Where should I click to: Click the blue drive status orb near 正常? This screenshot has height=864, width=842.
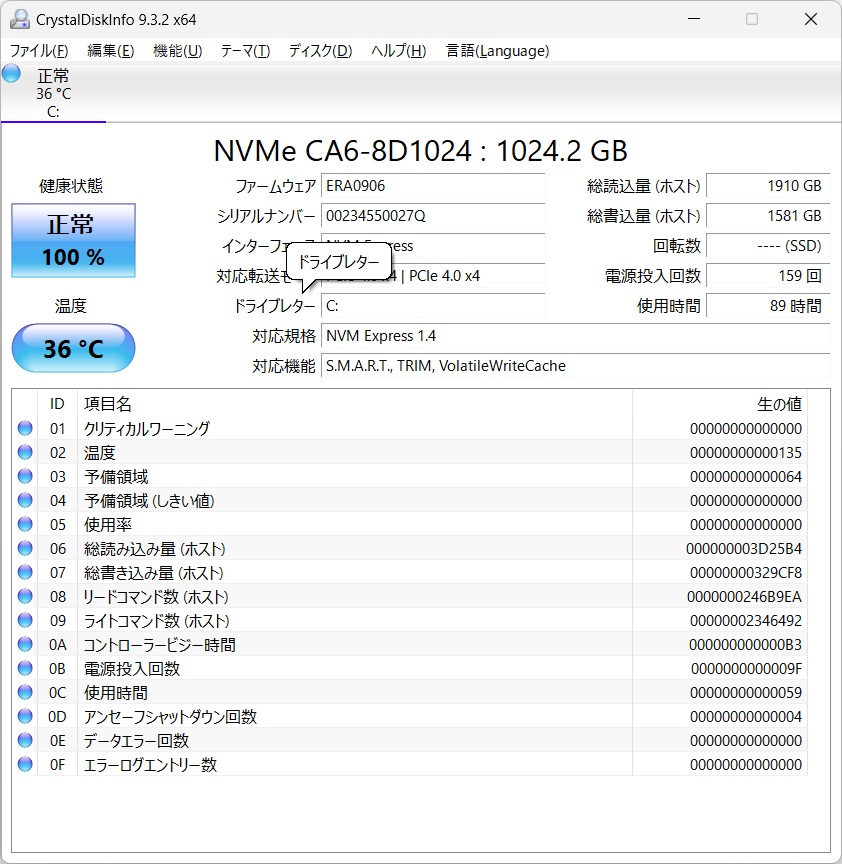pos(11,74)
